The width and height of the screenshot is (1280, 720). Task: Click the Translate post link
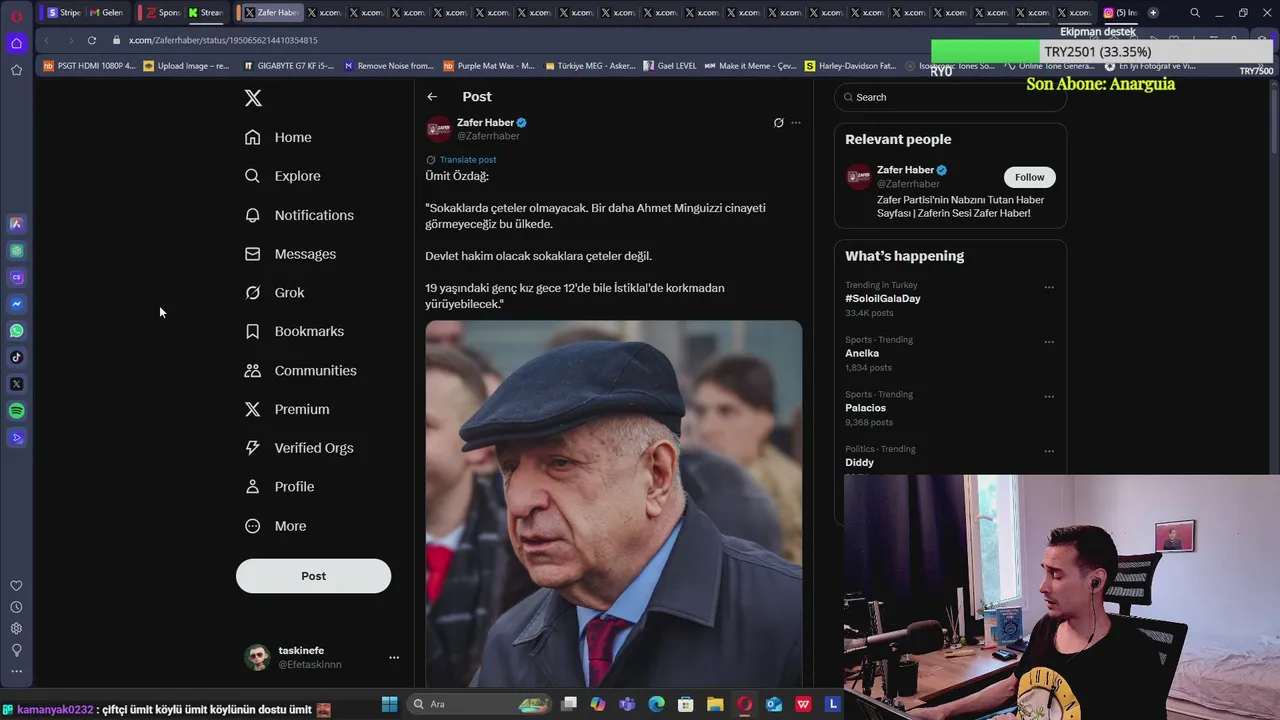point(467,160)
